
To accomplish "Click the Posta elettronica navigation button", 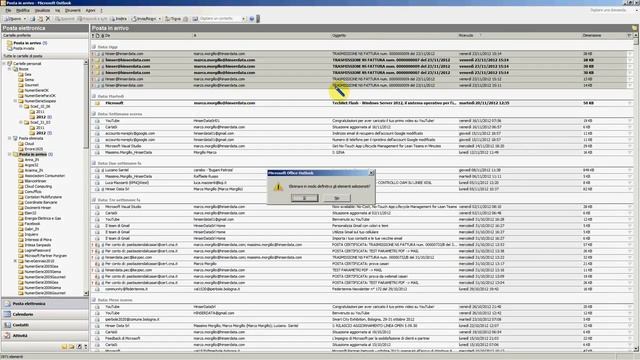I will click(44, 304).
